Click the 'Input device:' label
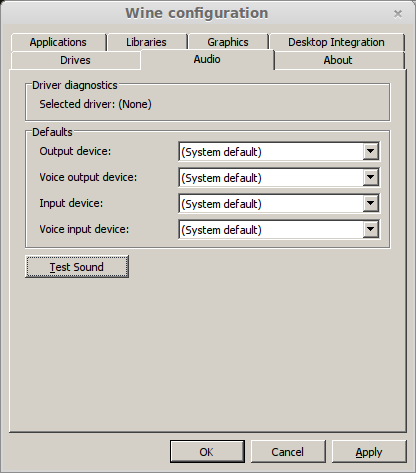This screenshot has width=416, height=473. 71,203
